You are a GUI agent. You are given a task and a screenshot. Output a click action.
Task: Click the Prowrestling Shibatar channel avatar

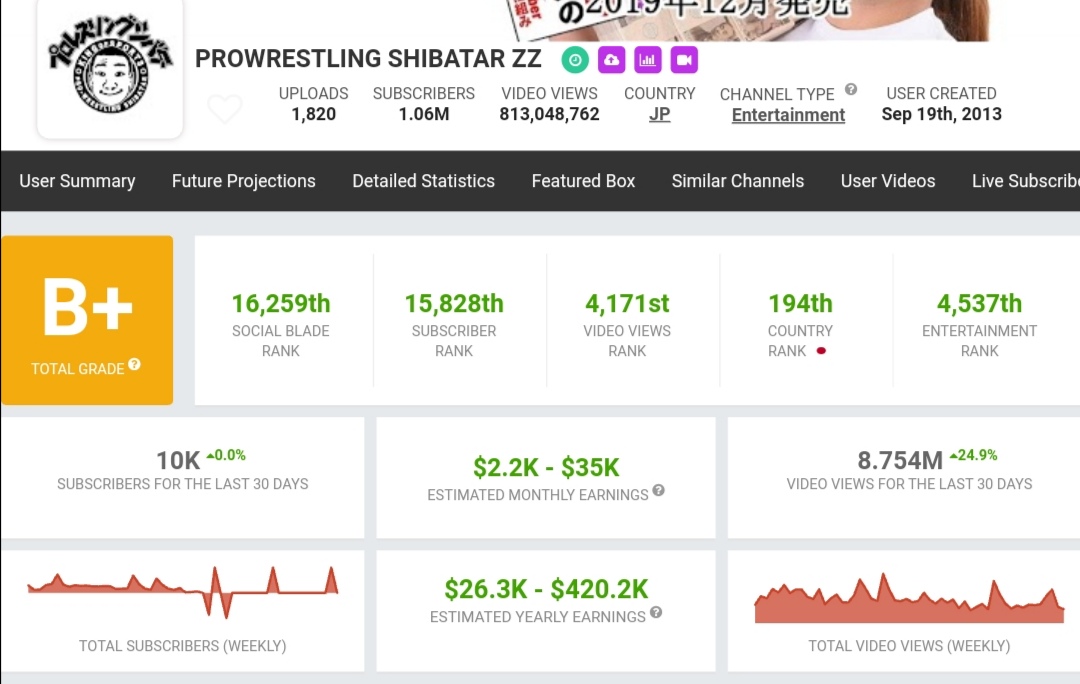point(110,68)
